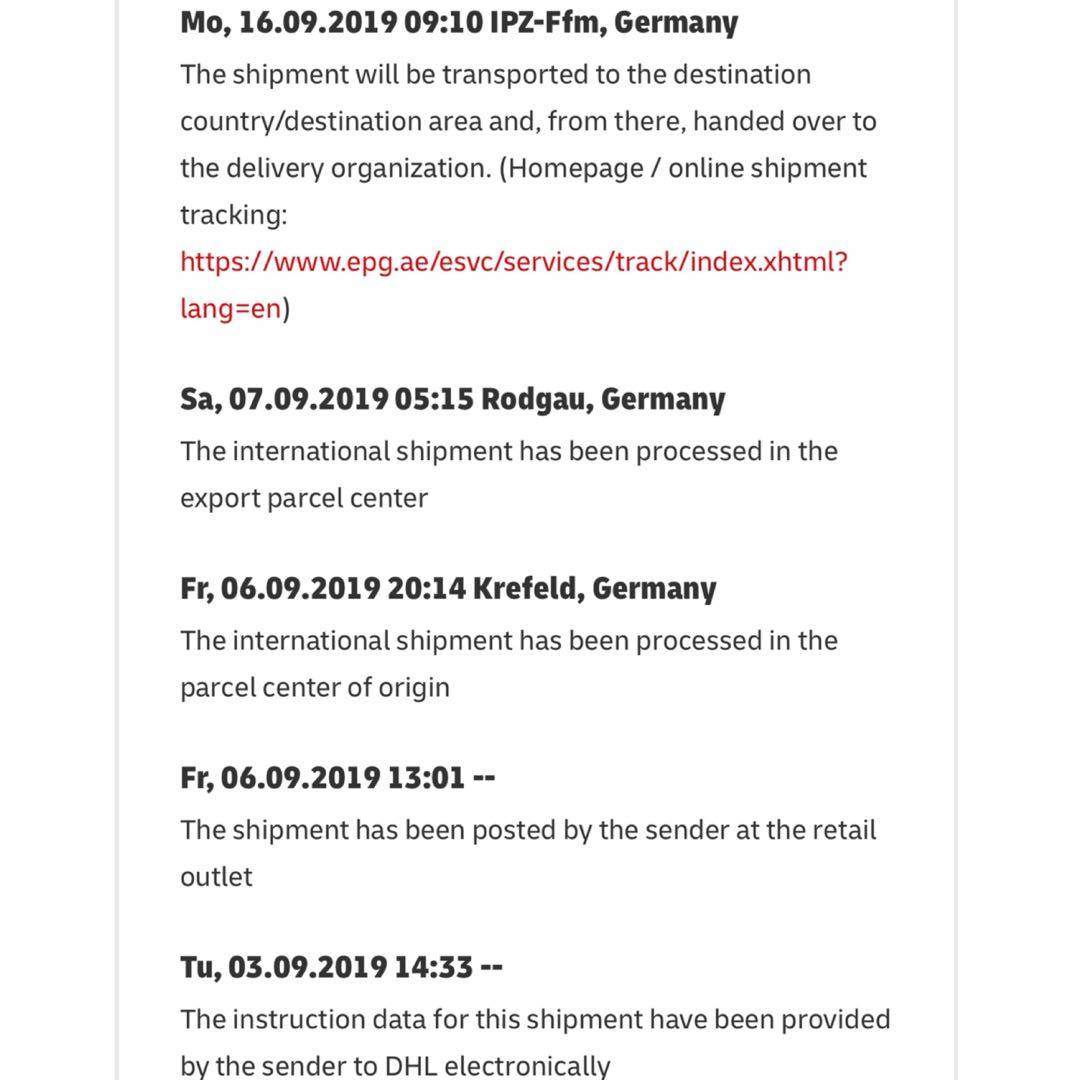Click the 'lang=en' end of the link
Screen dimensions: 1080x1080
230,309
